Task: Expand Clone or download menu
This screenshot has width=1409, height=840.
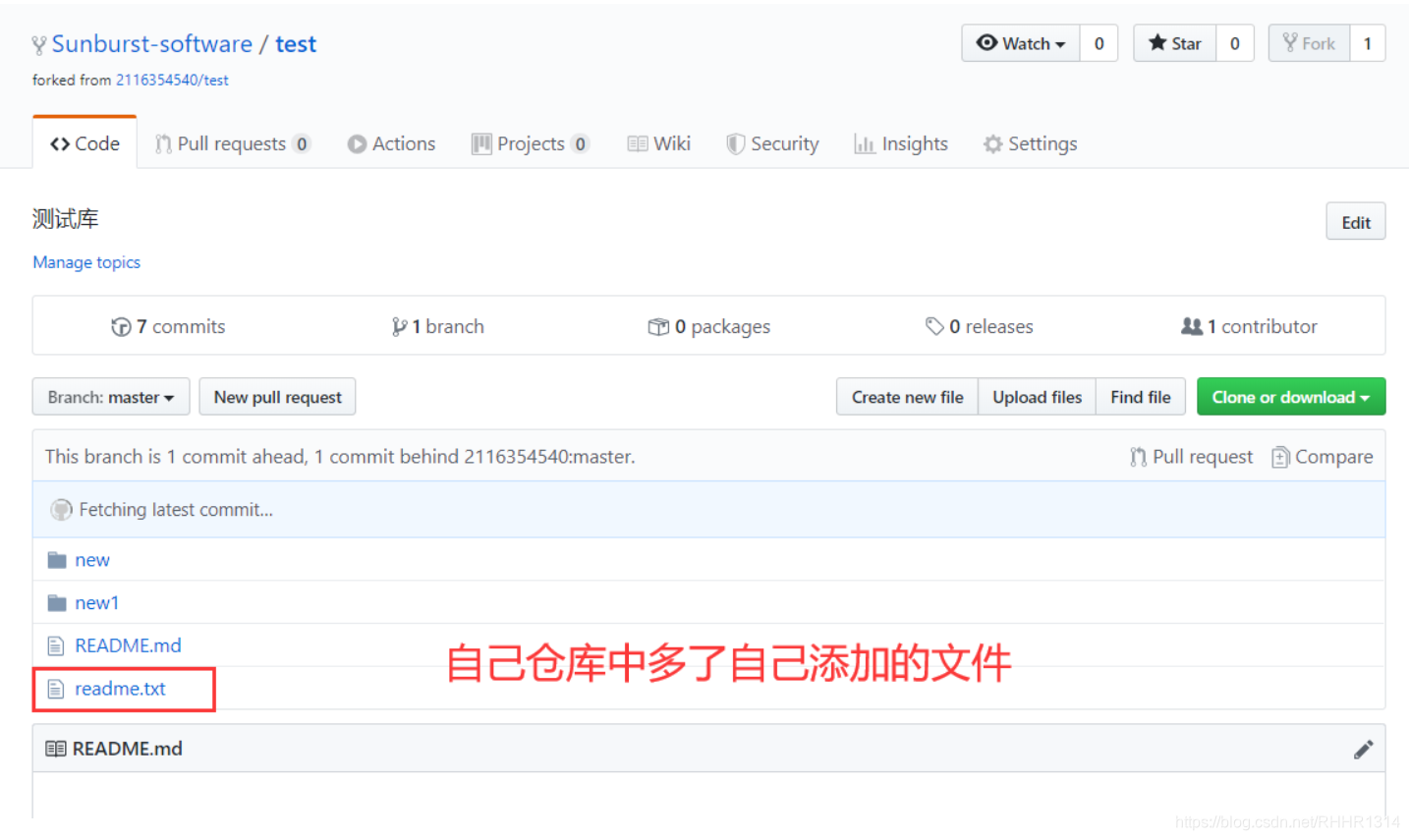Action: pyautogui.click(x=1291, y=397)
